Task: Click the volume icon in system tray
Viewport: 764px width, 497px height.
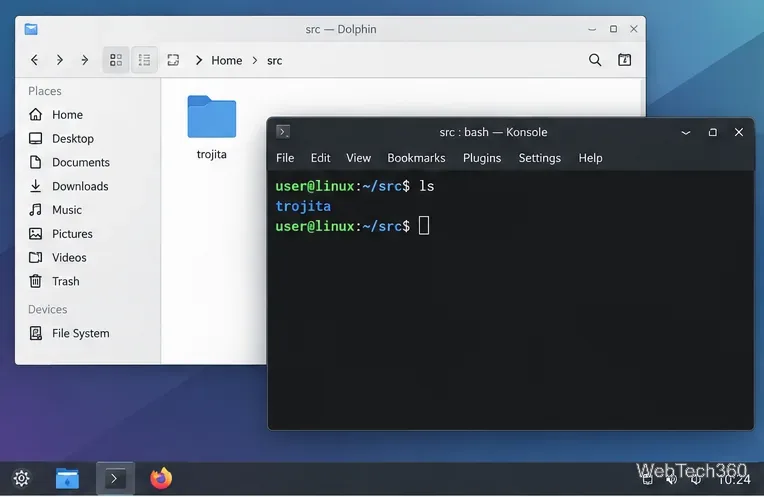Action: (671, 480)
